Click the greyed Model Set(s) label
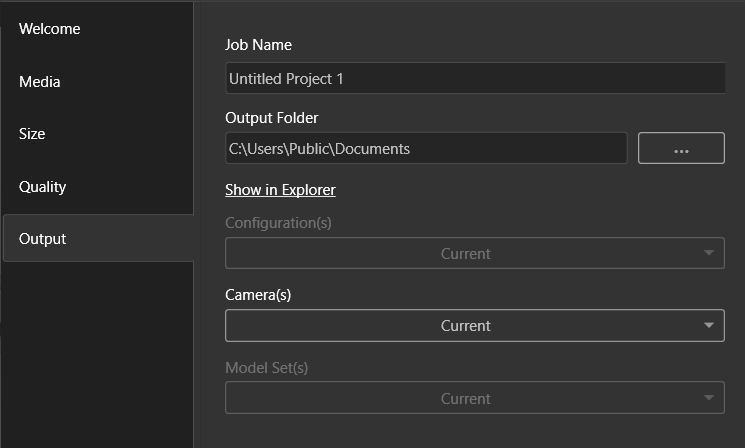Image resolution: width=745 pixels, height=448 pixels. tap(267, 368)
